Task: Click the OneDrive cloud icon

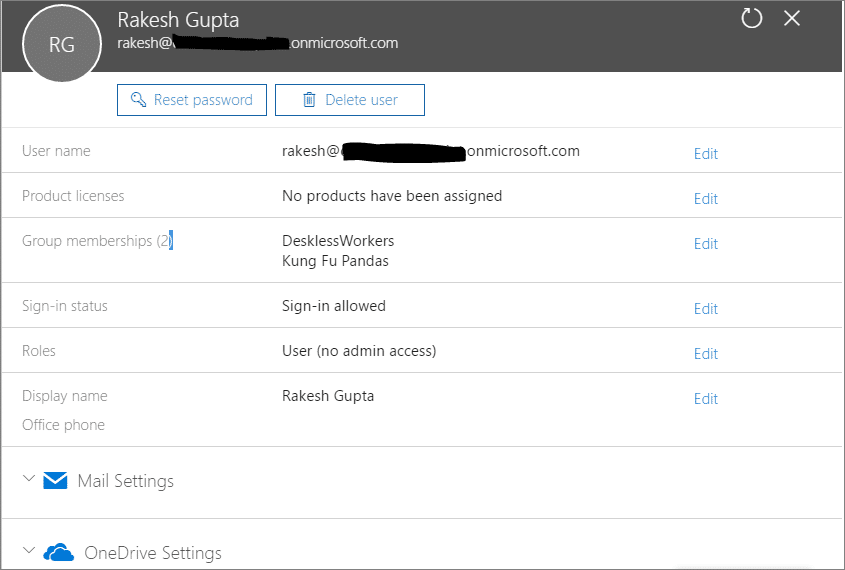Action: [59, 552]
